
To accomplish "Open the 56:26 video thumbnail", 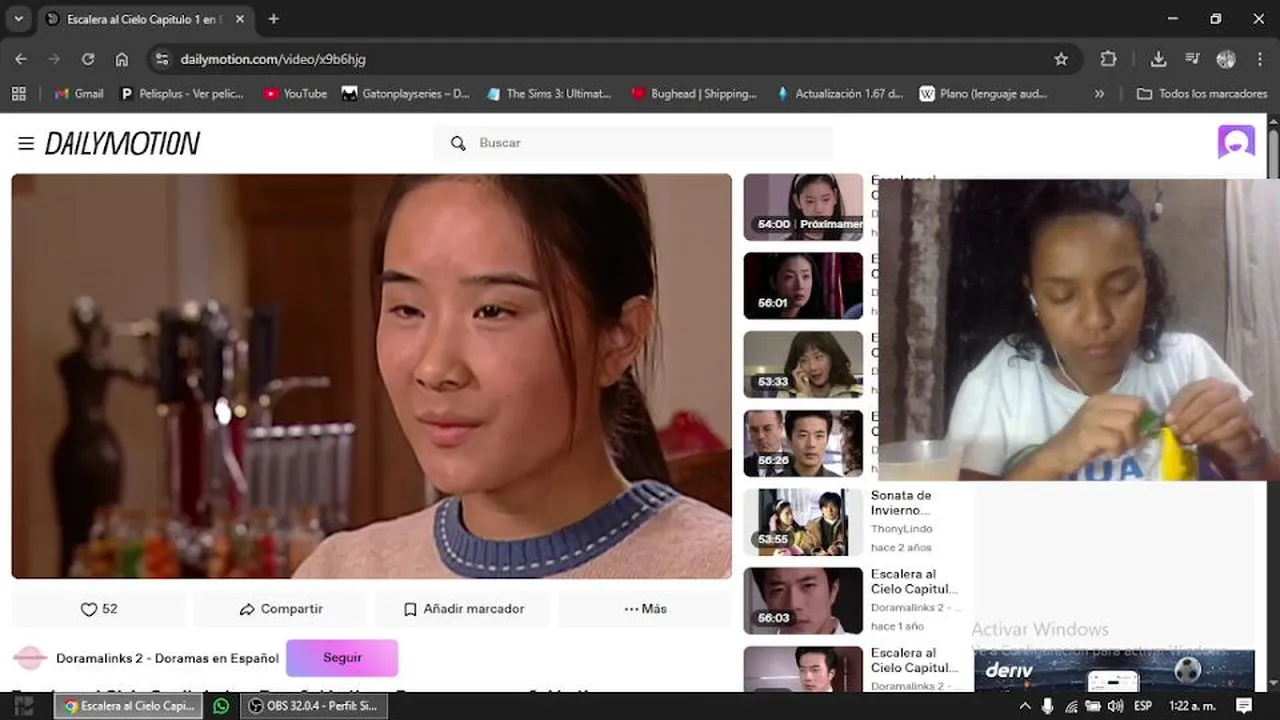I will click(x=803, y=443).
